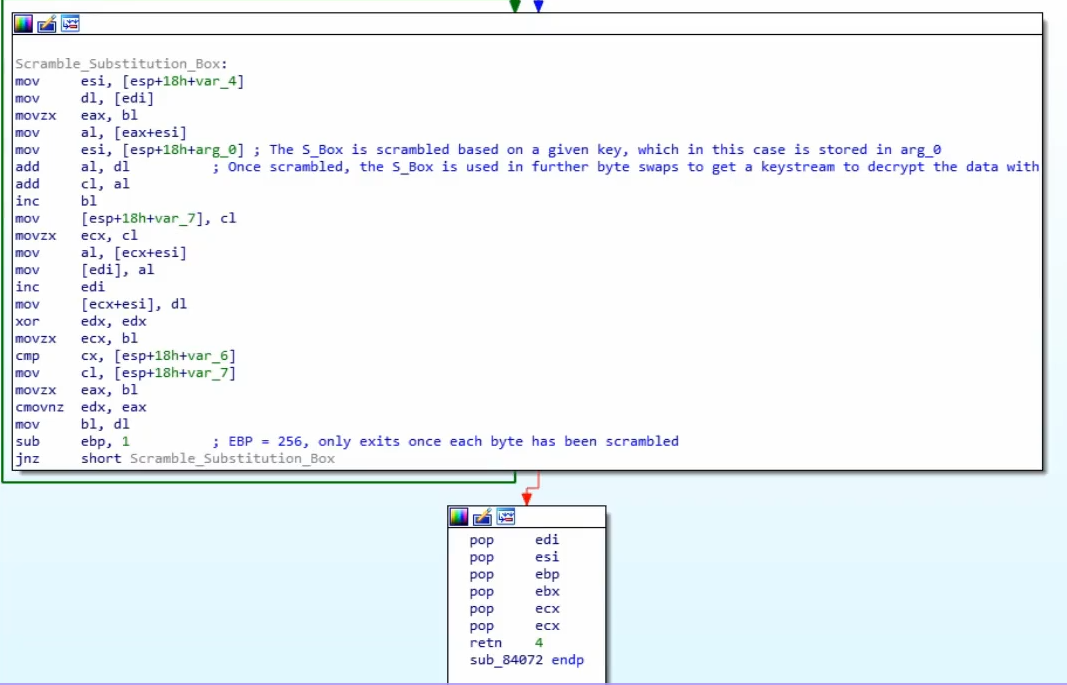Click the 'inc bl' instruction
Screen dimensions: 1067x685
click(x=56, y=201)
